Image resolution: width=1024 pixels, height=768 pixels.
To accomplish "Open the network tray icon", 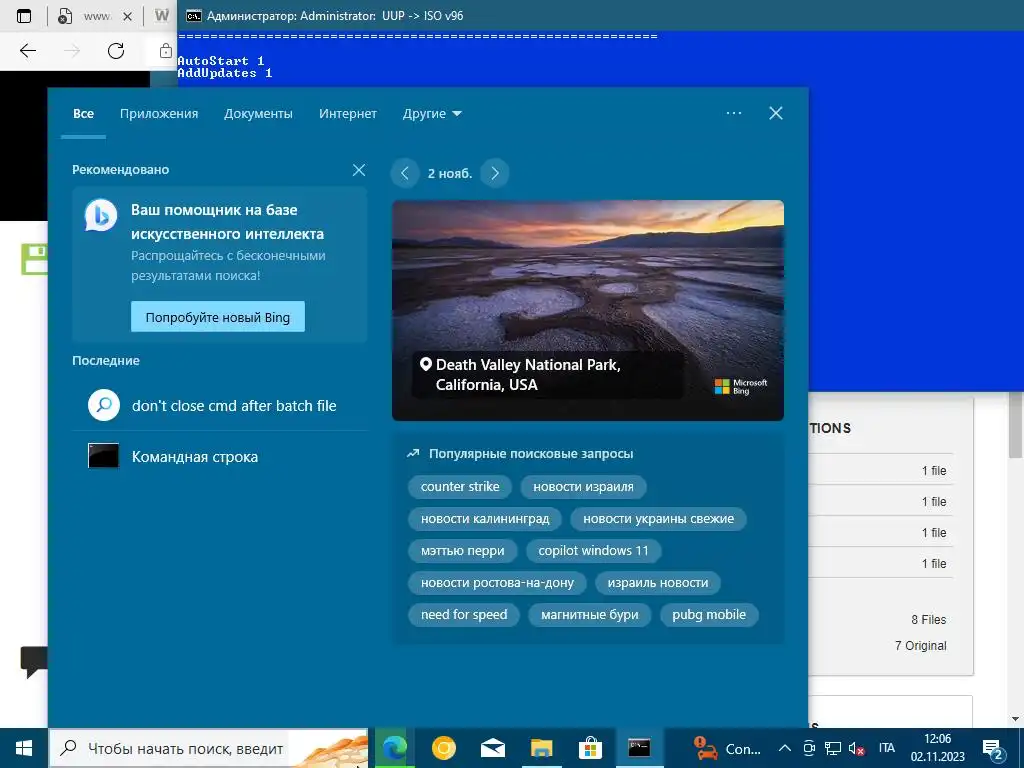I will point(833,748).
